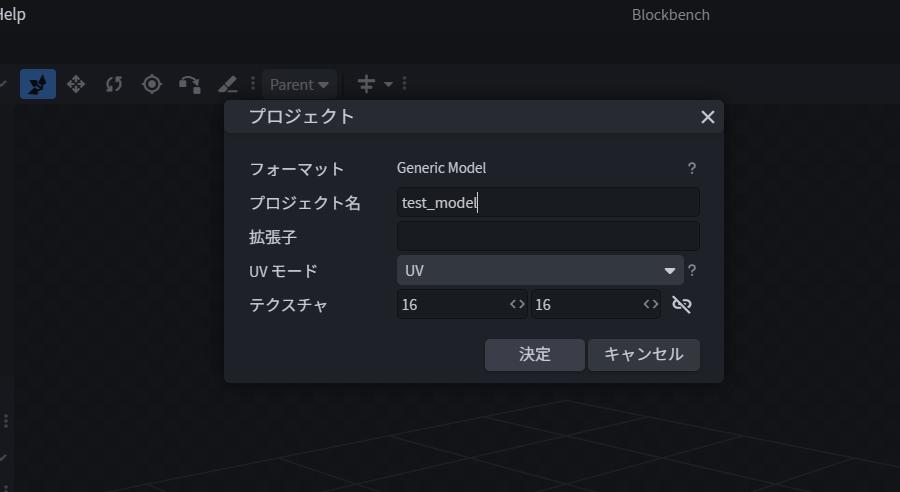
Task: Click the texture height slider arrows
Action: point(650,304)
